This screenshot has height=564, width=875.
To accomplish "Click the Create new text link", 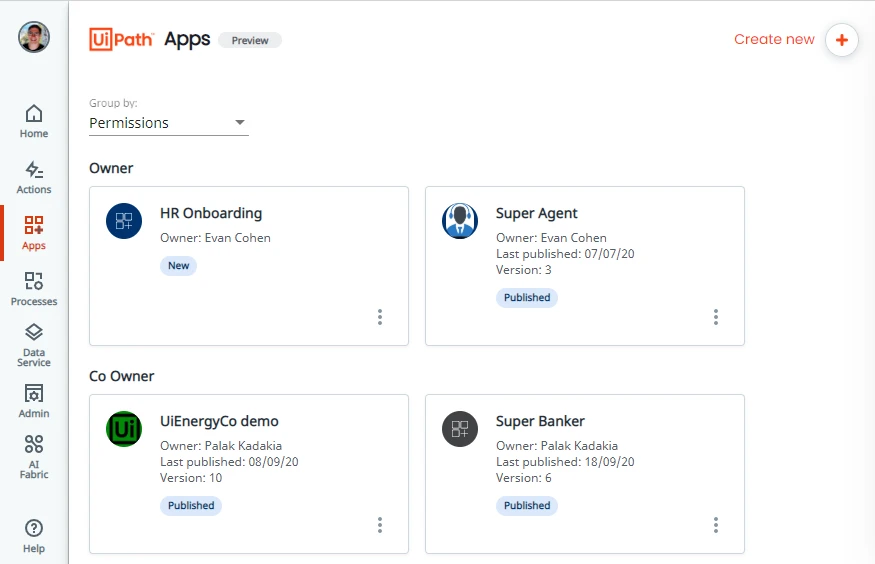I will coord(774,39).
